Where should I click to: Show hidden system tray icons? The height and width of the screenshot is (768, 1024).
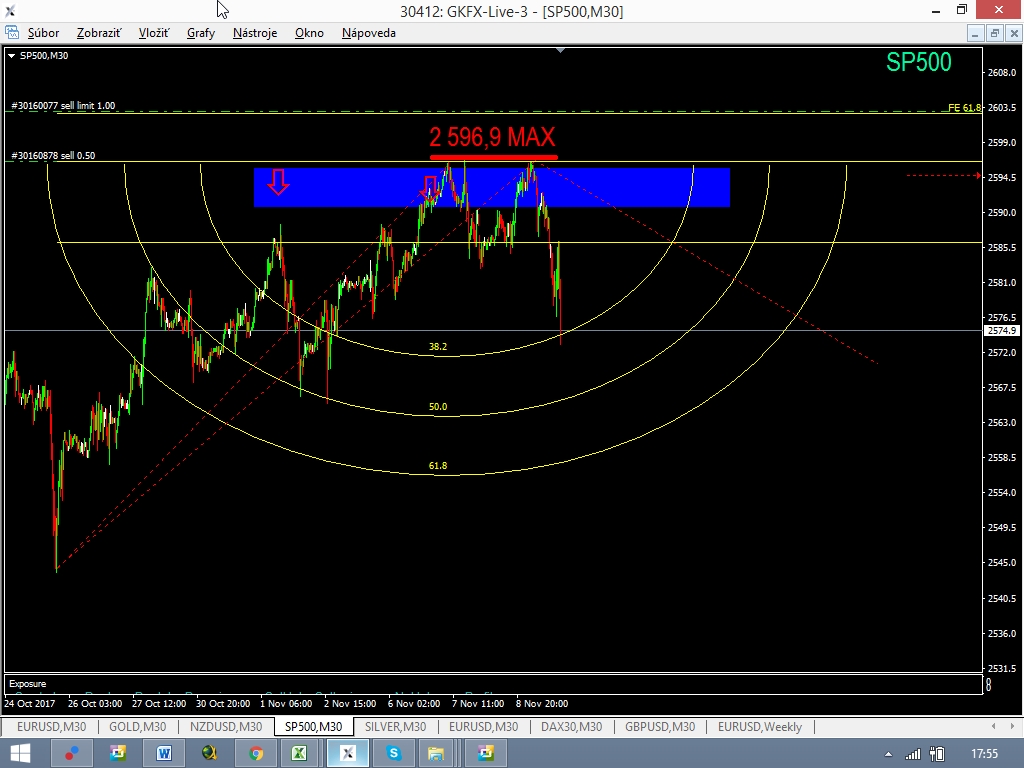point(888,755)
